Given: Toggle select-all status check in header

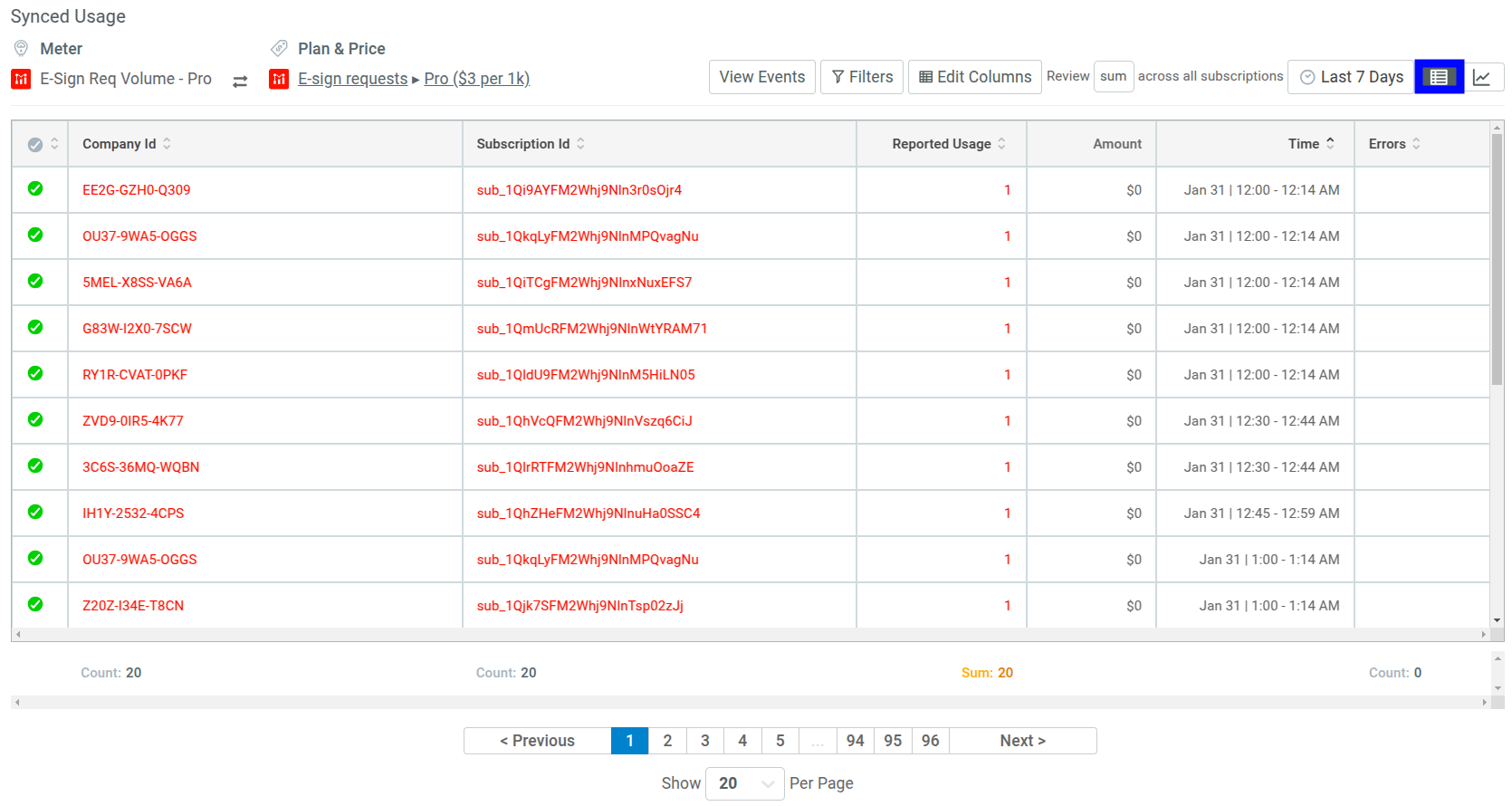Looking at the screenshot, I should (35, 145).
